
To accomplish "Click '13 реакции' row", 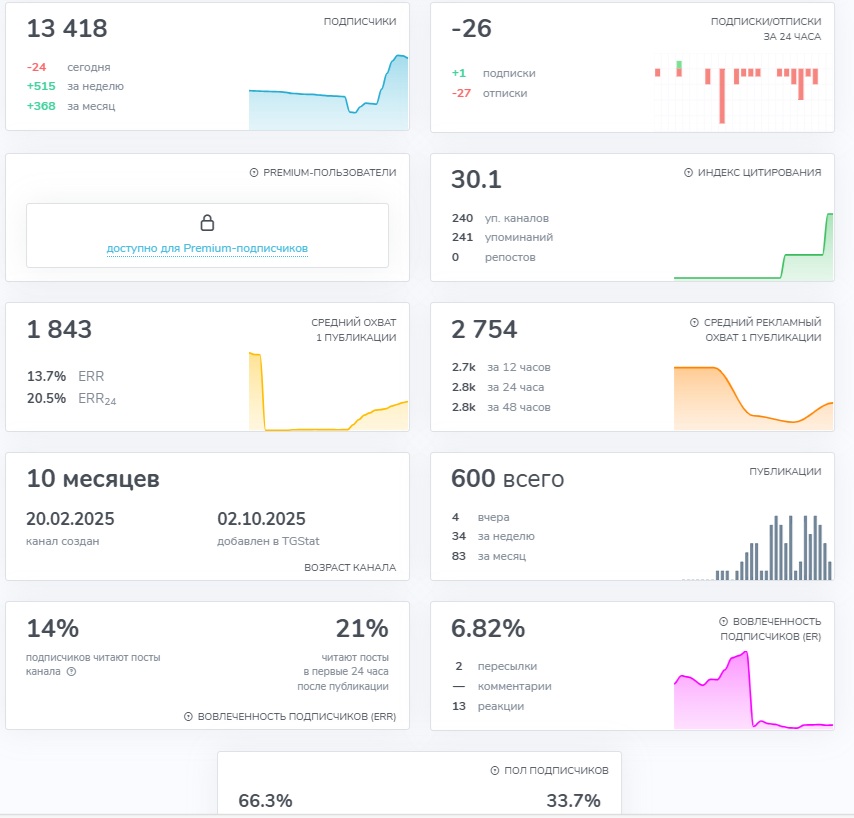I will coord(488,706).
